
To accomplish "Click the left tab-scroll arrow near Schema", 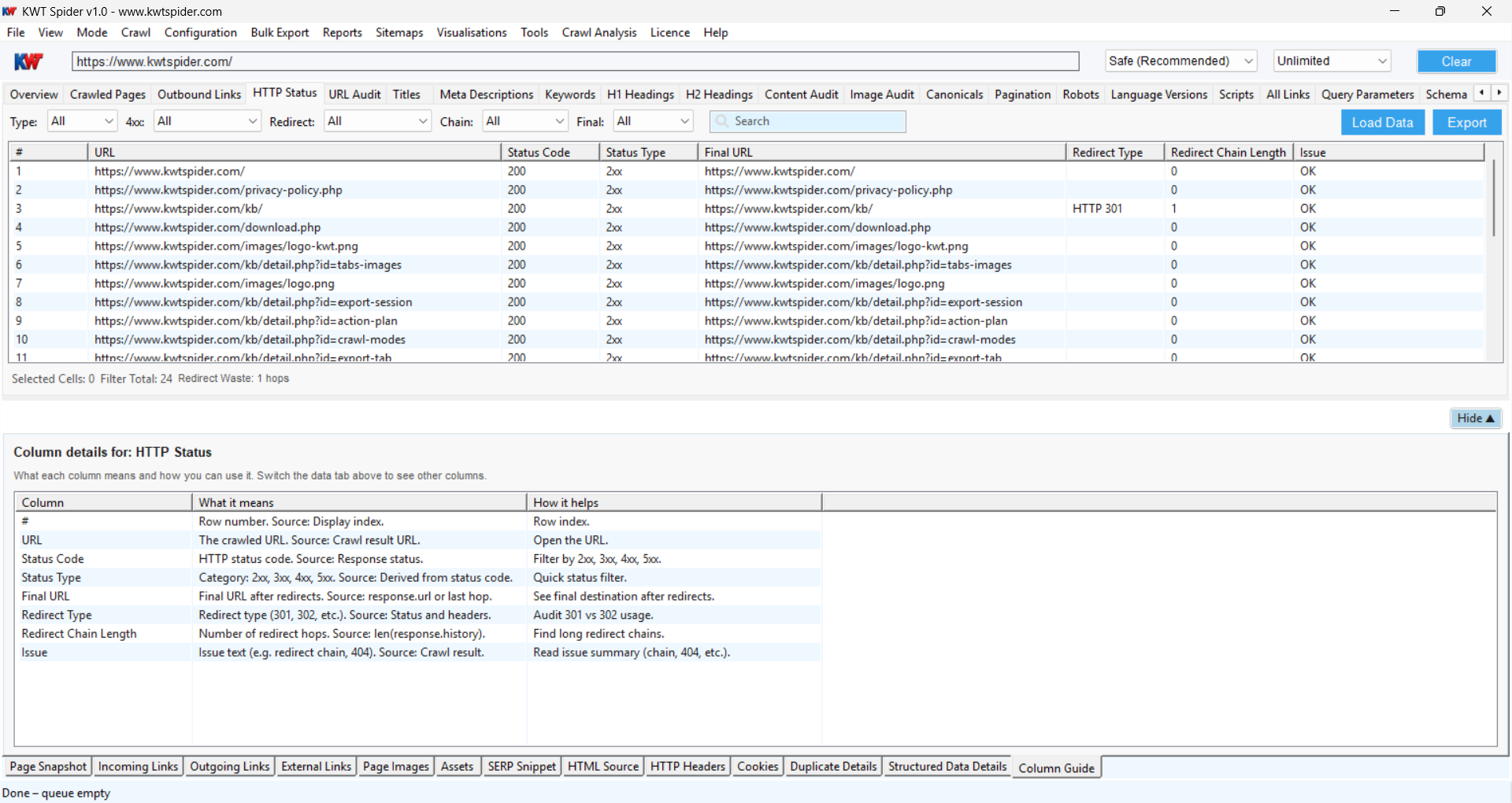I will [1483, 92].
